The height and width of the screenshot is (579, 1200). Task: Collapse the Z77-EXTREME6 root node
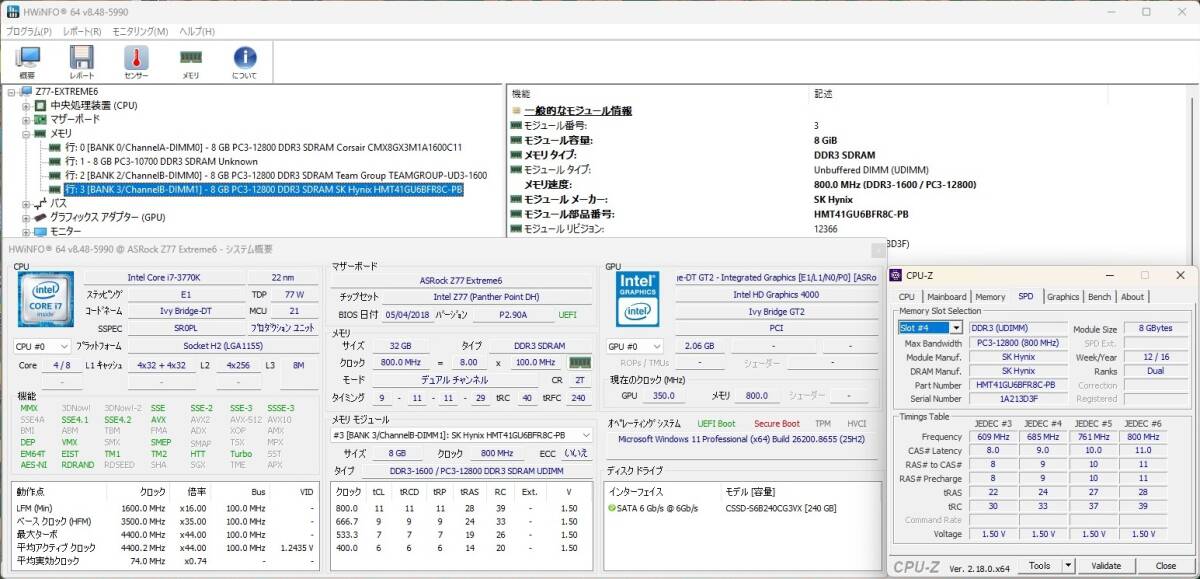[x=12, y=92]
